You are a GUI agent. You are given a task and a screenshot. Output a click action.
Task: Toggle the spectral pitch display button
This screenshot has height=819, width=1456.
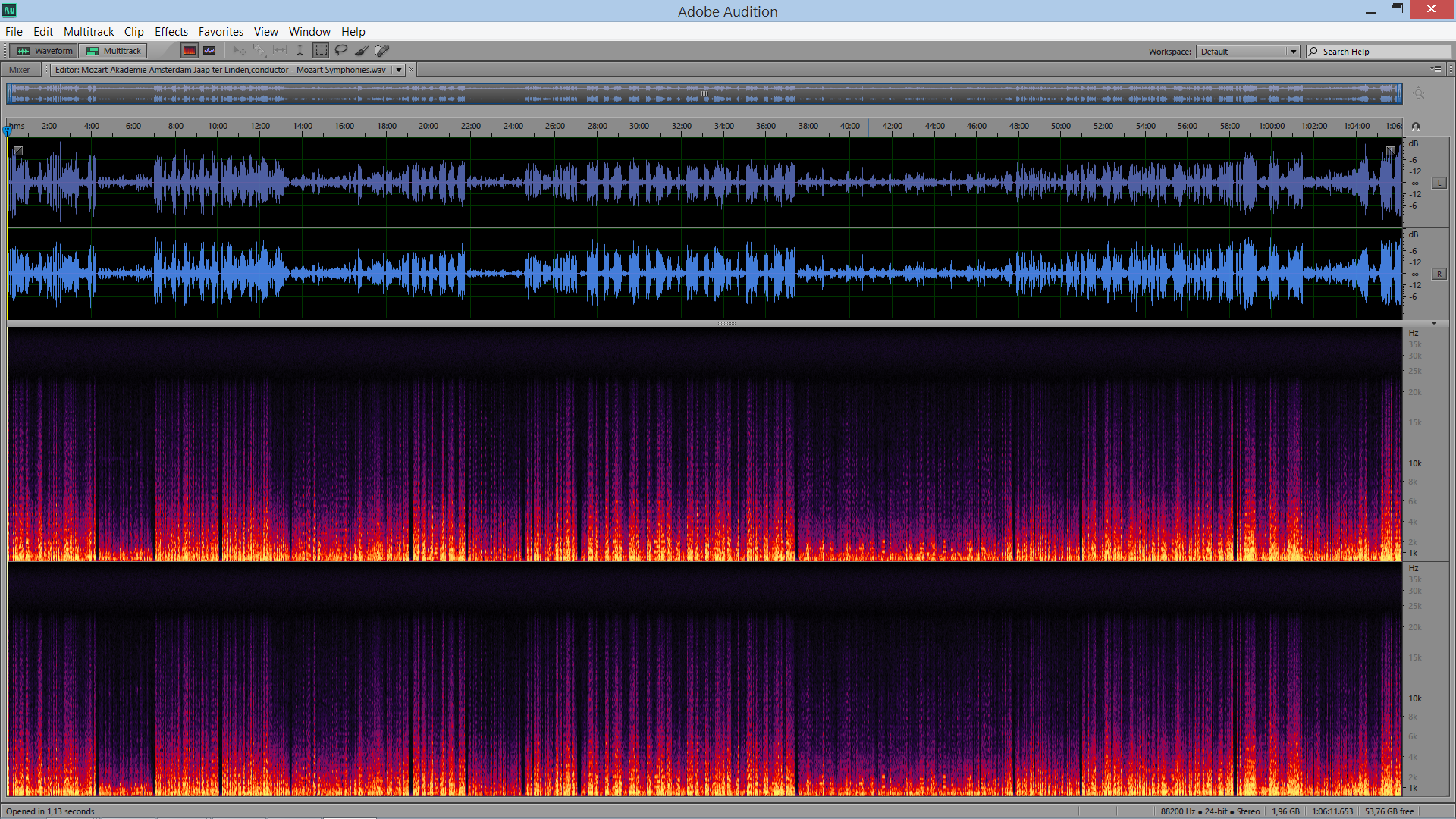click(x=209, y=51)
